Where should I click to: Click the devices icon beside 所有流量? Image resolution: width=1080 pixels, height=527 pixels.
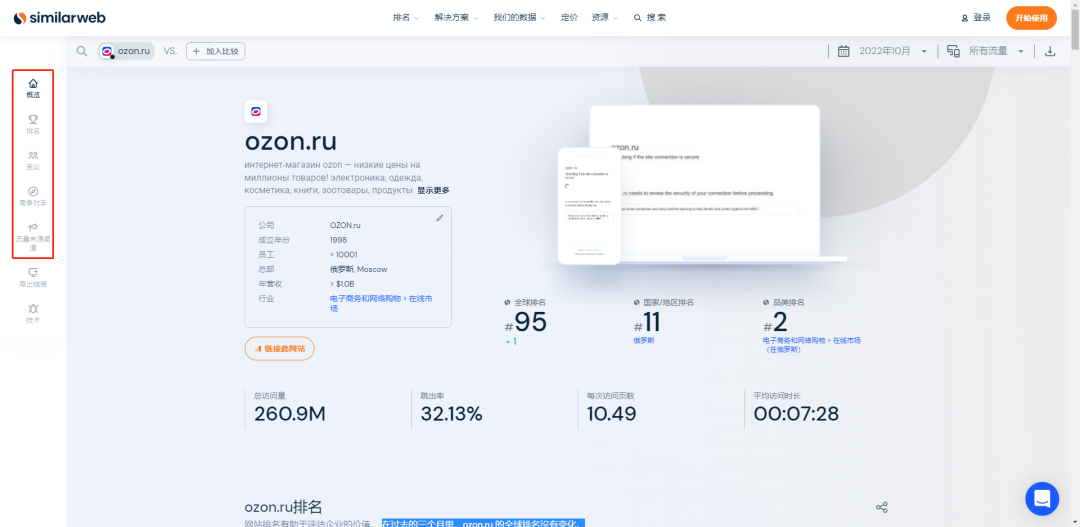pos(953,51)
